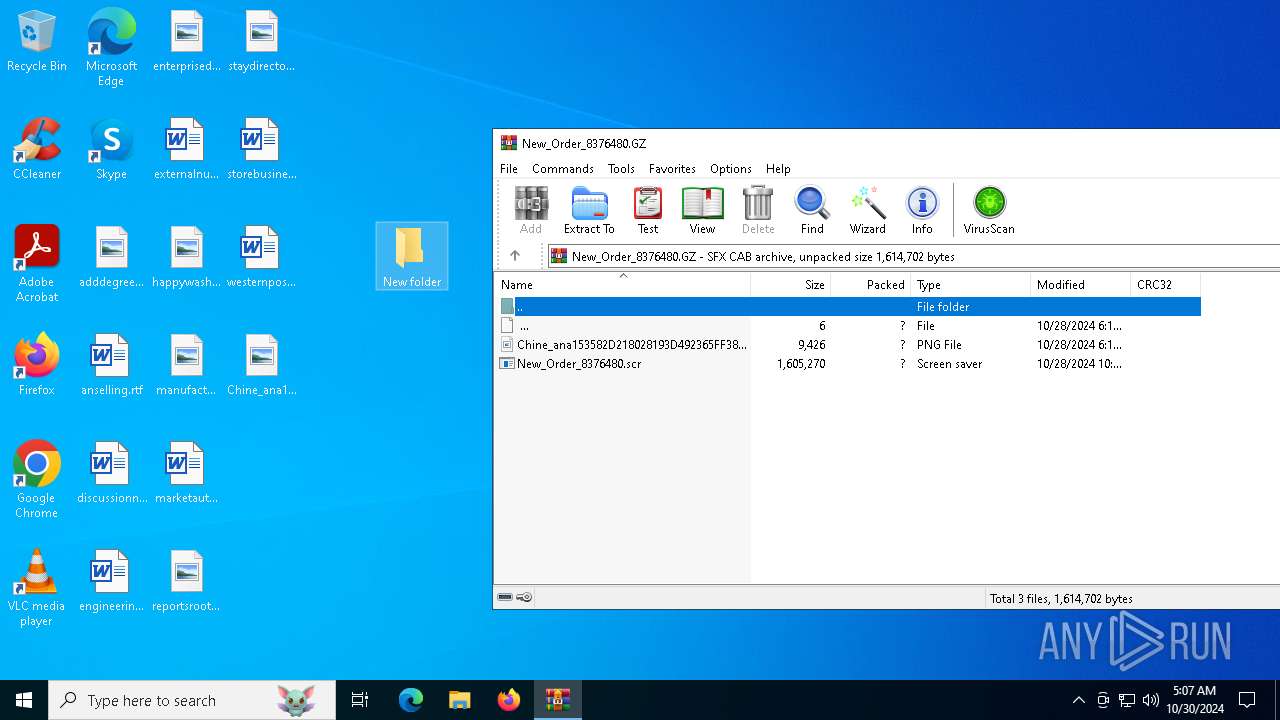
Task: Click the key icon in status bar
Action: pyautogui.click(x=524, y=598)
